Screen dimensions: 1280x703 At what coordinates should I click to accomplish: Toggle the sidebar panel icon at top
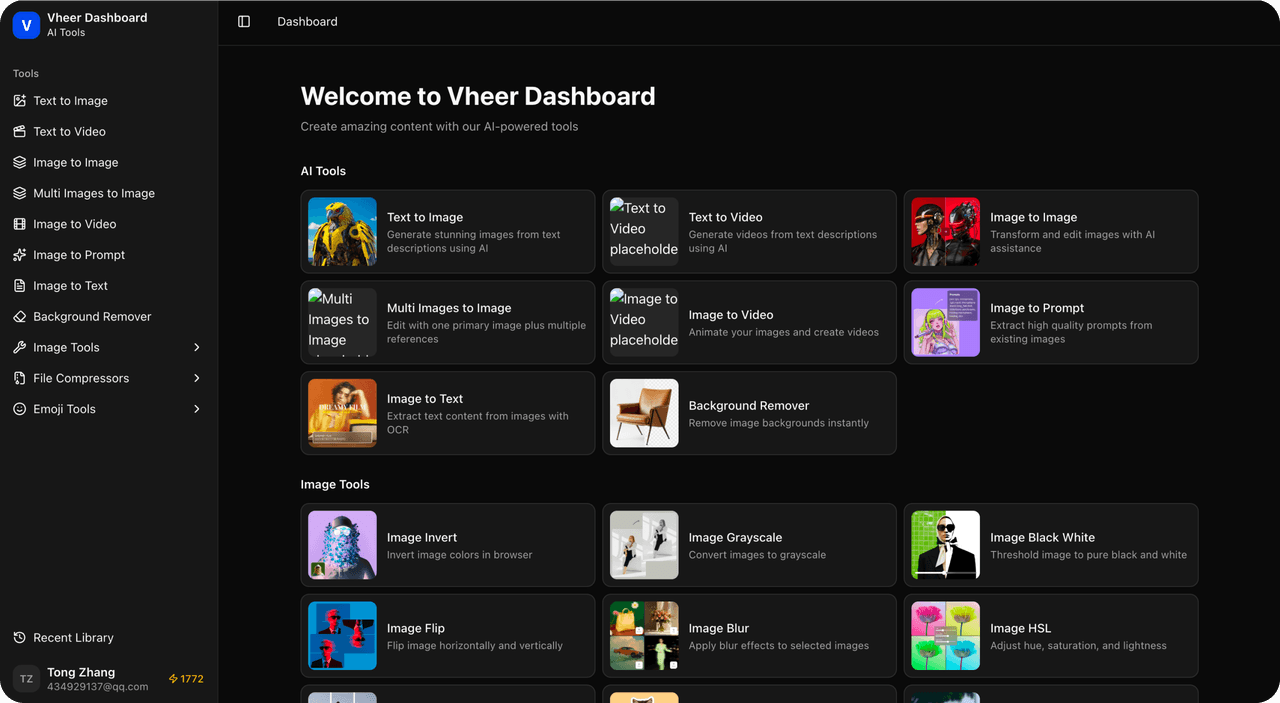click(x=244, y=21)
